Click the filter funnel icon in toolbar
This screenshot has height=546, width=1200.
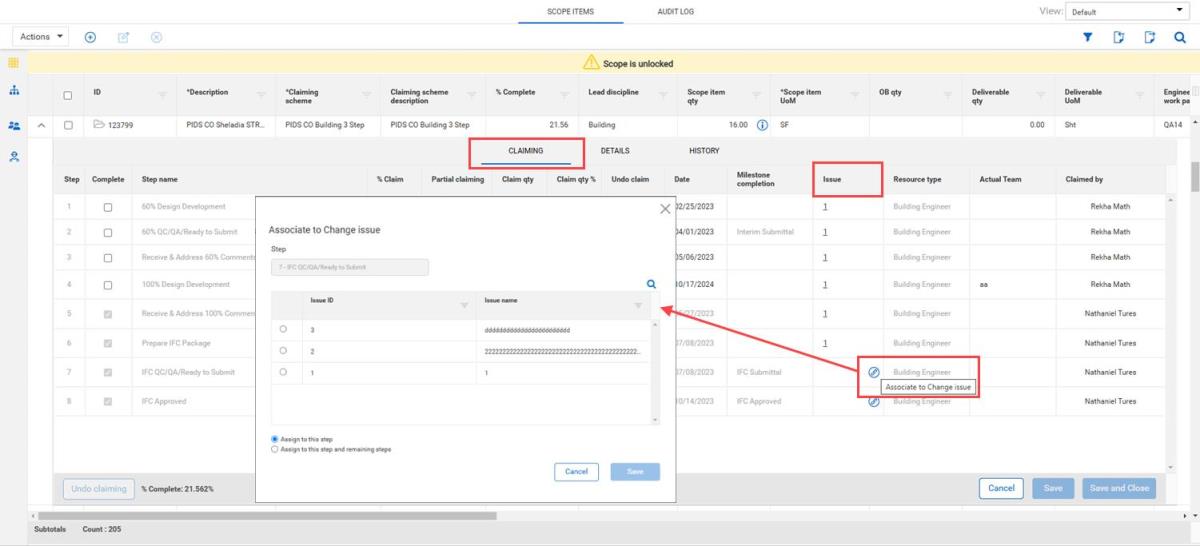tap(1088, 37)
